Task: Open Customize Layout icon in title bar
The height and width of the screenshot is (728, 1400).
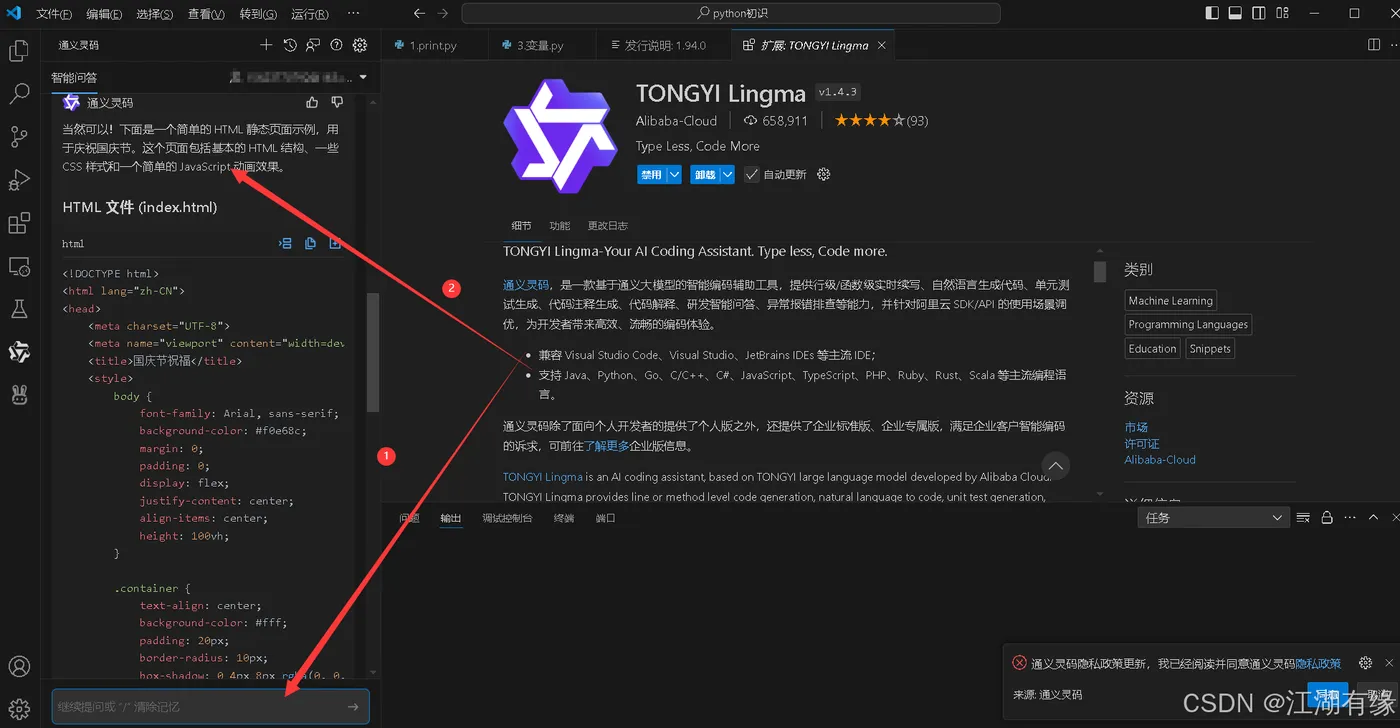Action: 1282,13
